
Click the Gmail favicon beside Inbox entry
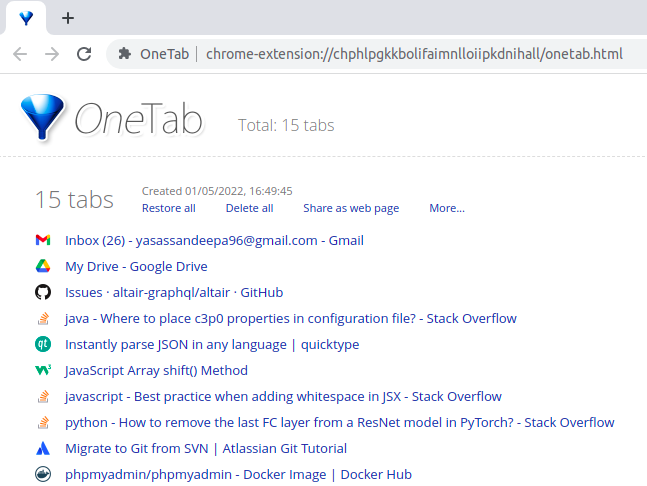(x=43, y=240)
